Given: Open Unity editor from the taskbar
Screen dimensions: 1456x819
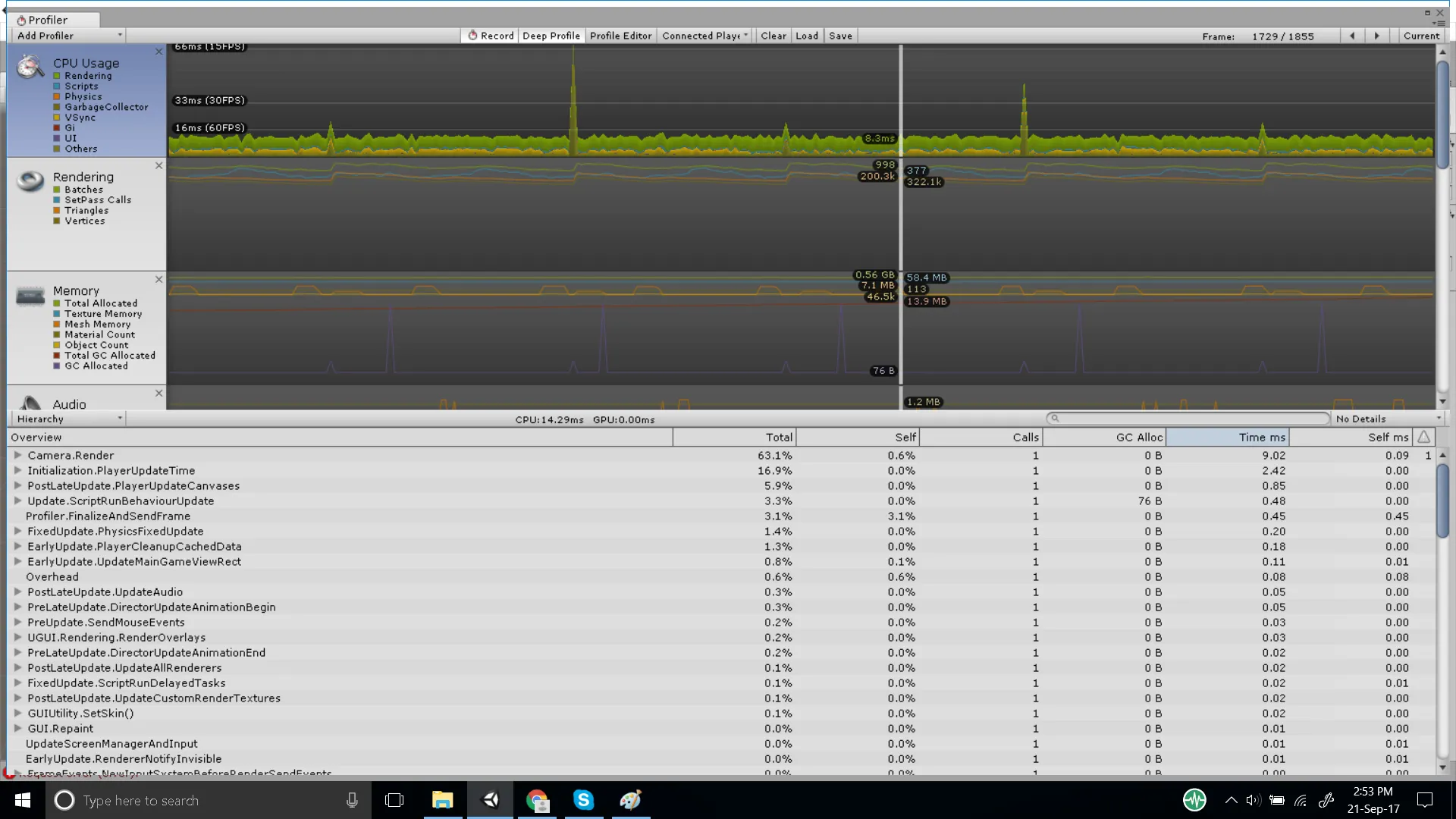Looking at the screenshot, I should [x=491, y=800].
